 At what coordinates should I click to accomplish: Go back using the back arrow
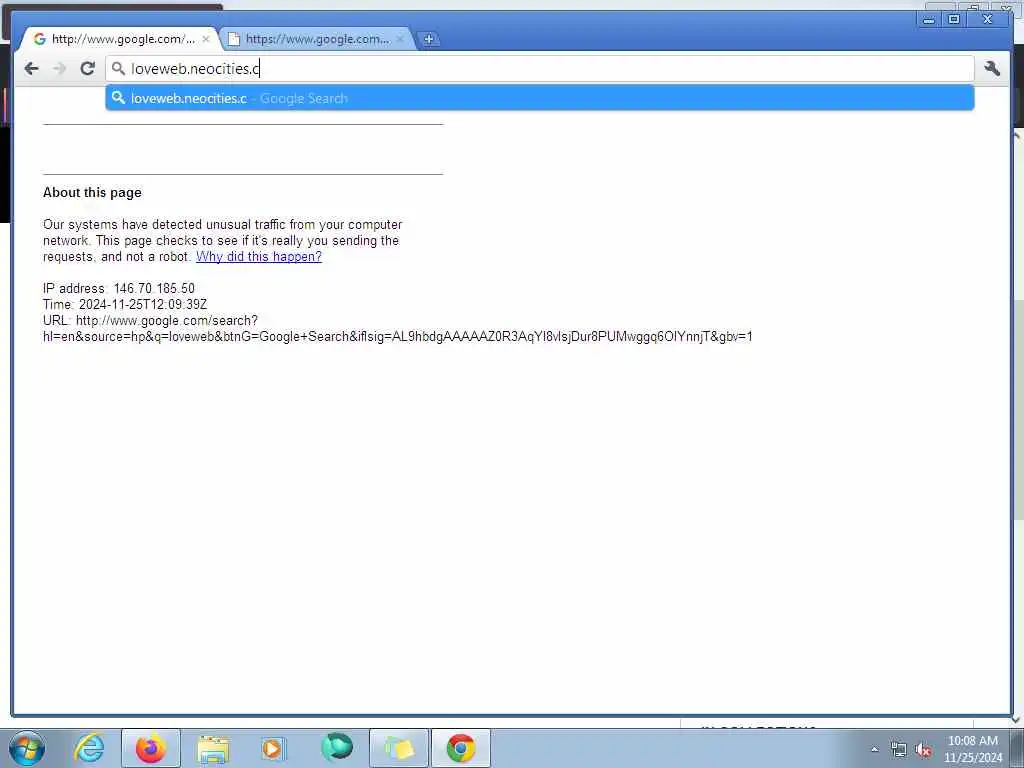point(31,69)
